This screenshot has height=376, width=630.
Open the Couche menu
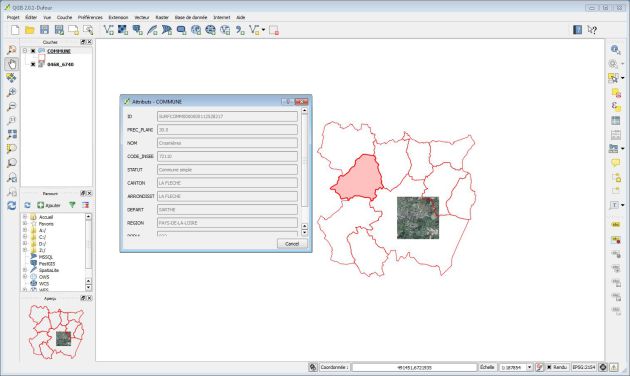tap(64, 17)
